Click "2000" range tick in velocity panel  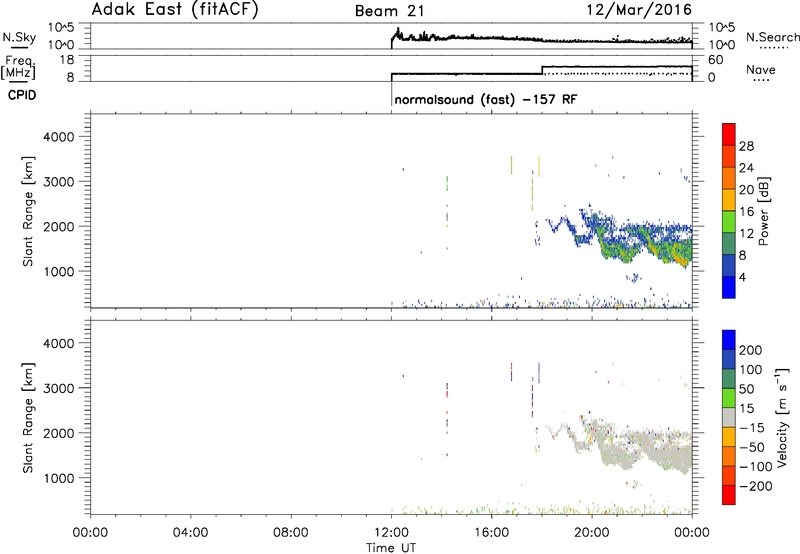pyautogui.click(x=58, y=433)
